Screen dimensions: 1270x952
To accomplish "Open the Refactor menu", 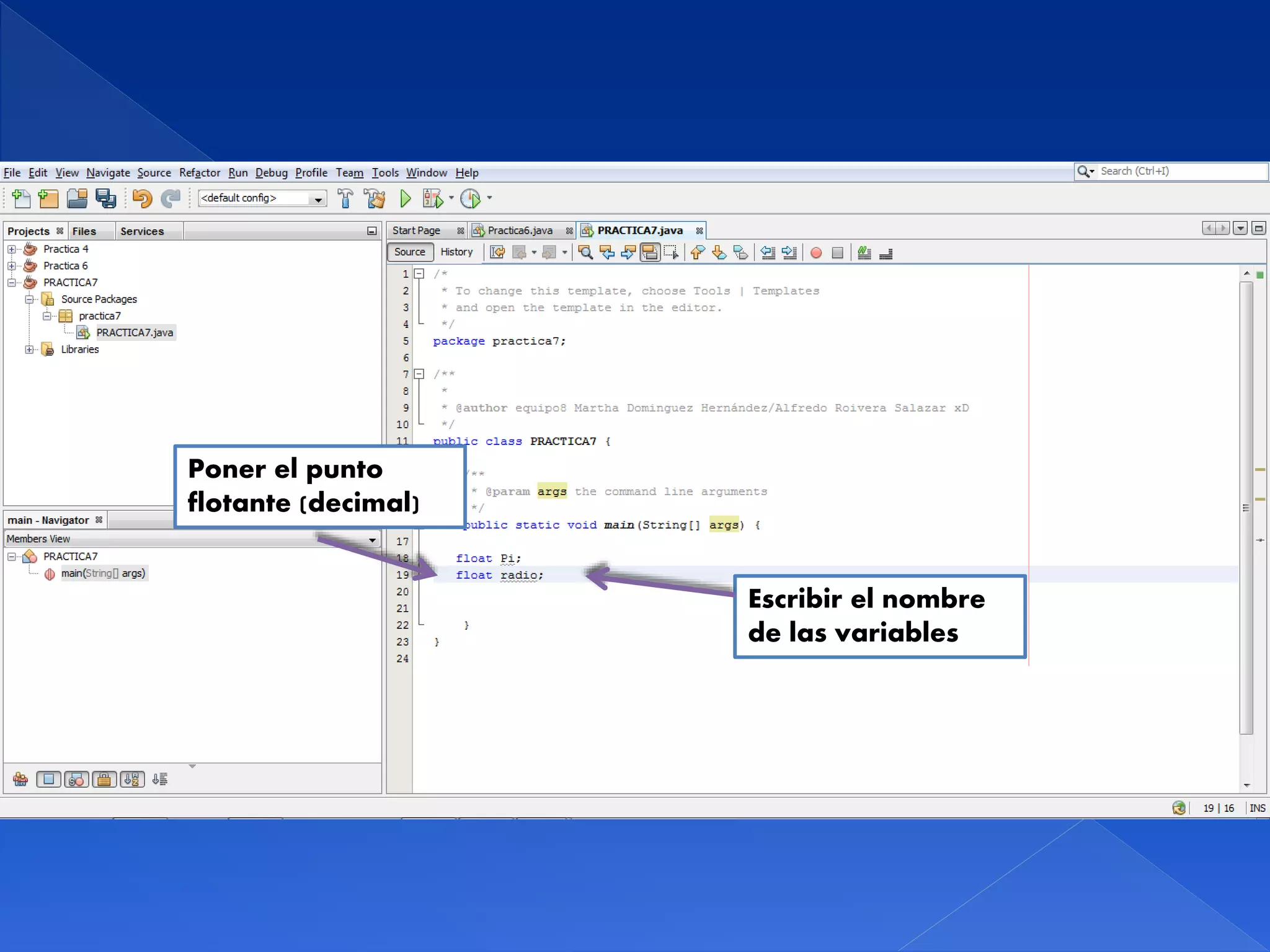I will pos(199,173).
